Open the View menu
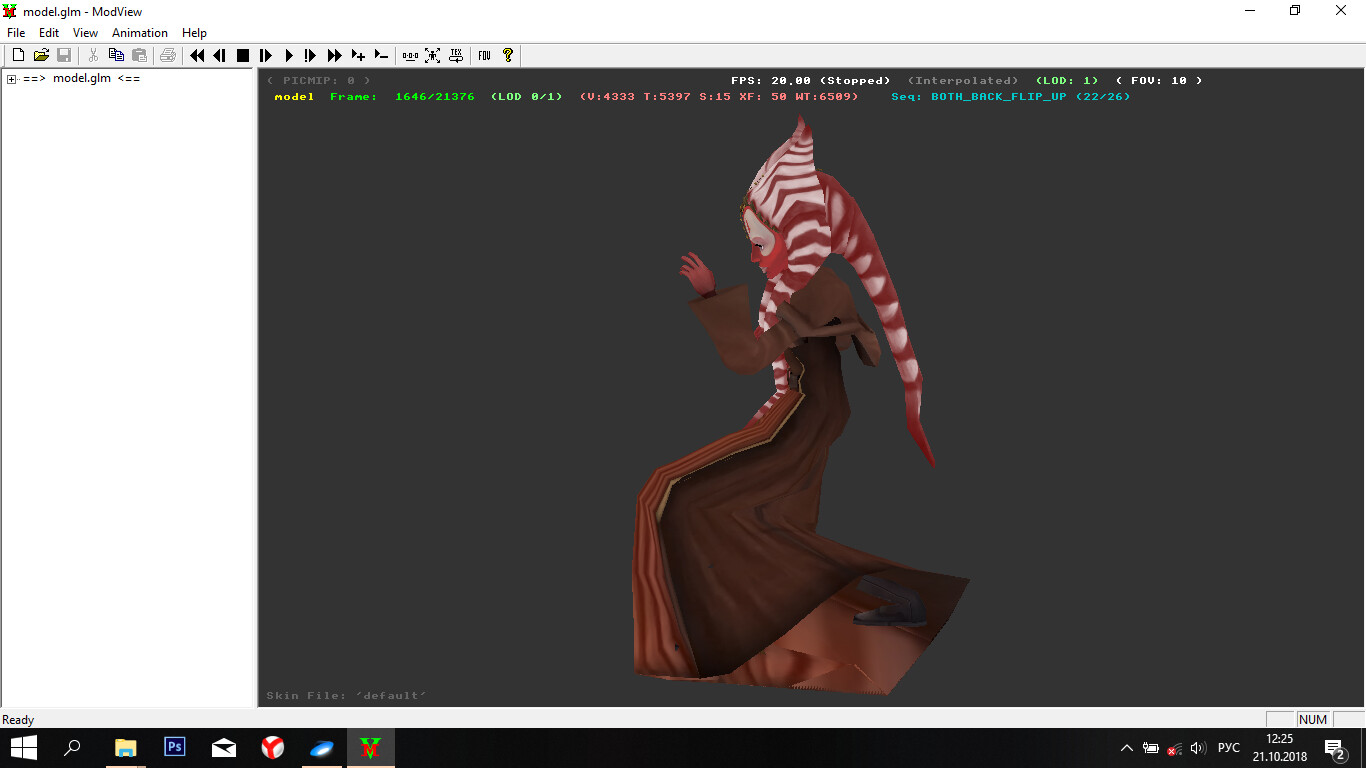1366x768 pixels. (x=86, y=33)
